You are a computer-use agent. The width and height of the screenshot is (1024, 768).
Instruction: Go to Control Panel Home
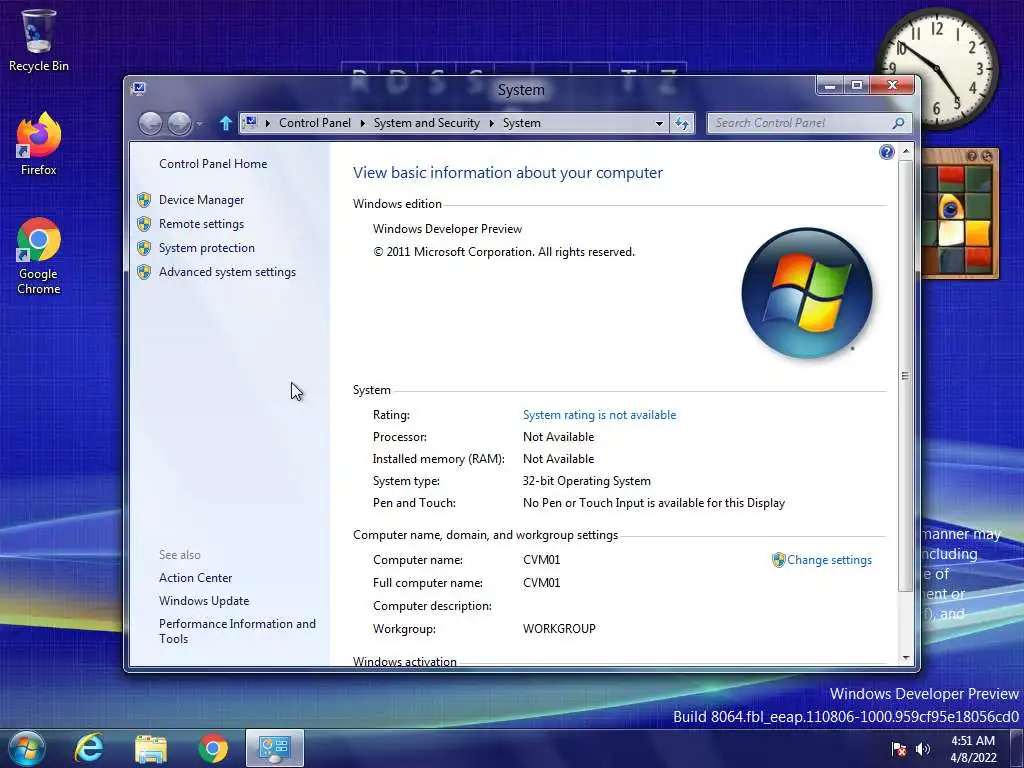(x=213, y=164)
